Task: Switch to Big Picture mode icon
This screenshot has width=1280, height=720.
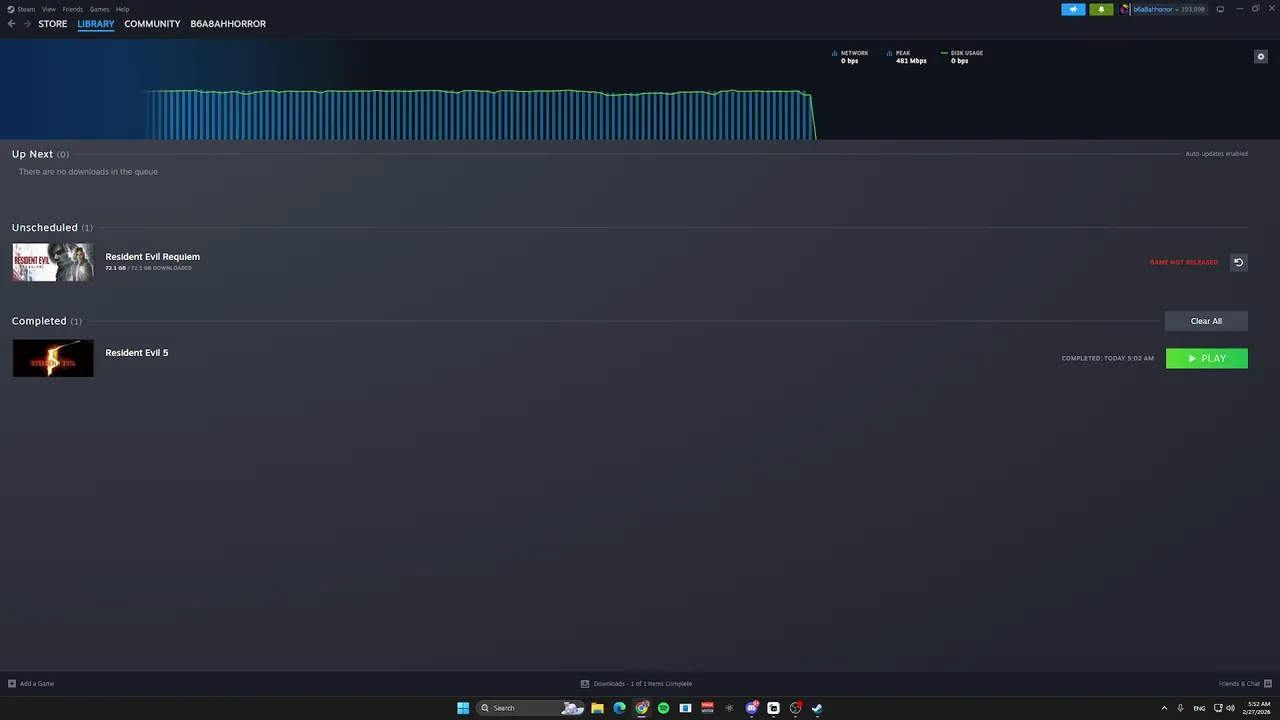Action: click(x=1220, y=9)
